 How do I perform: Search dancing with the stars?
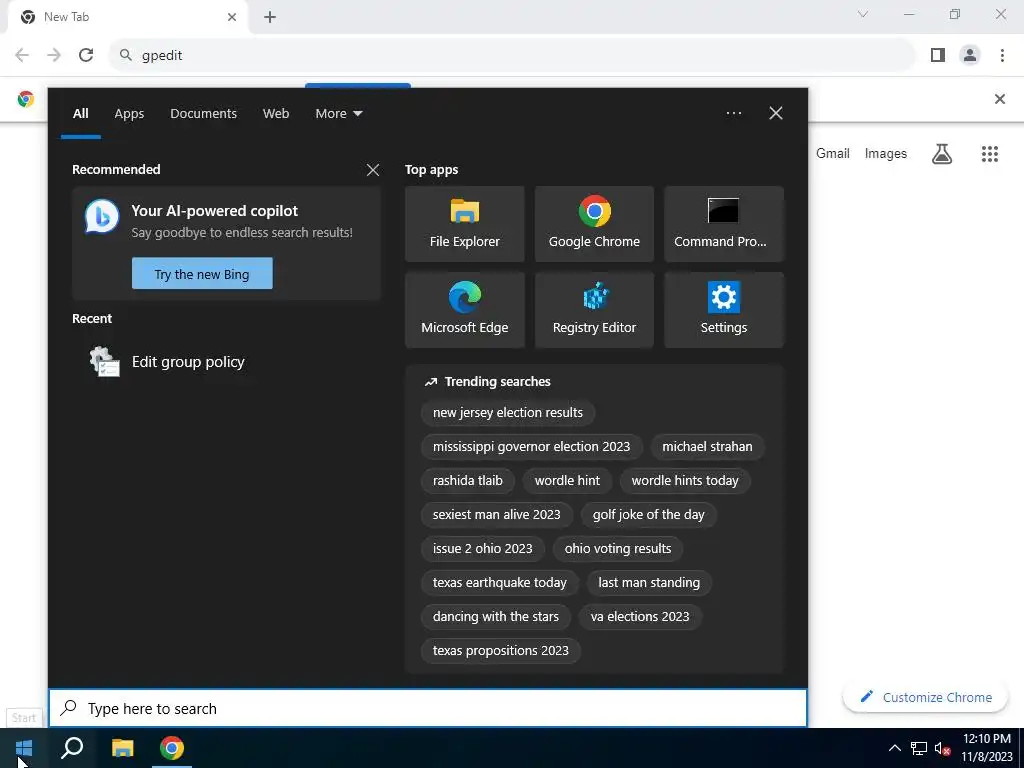[x=496, y=616]
